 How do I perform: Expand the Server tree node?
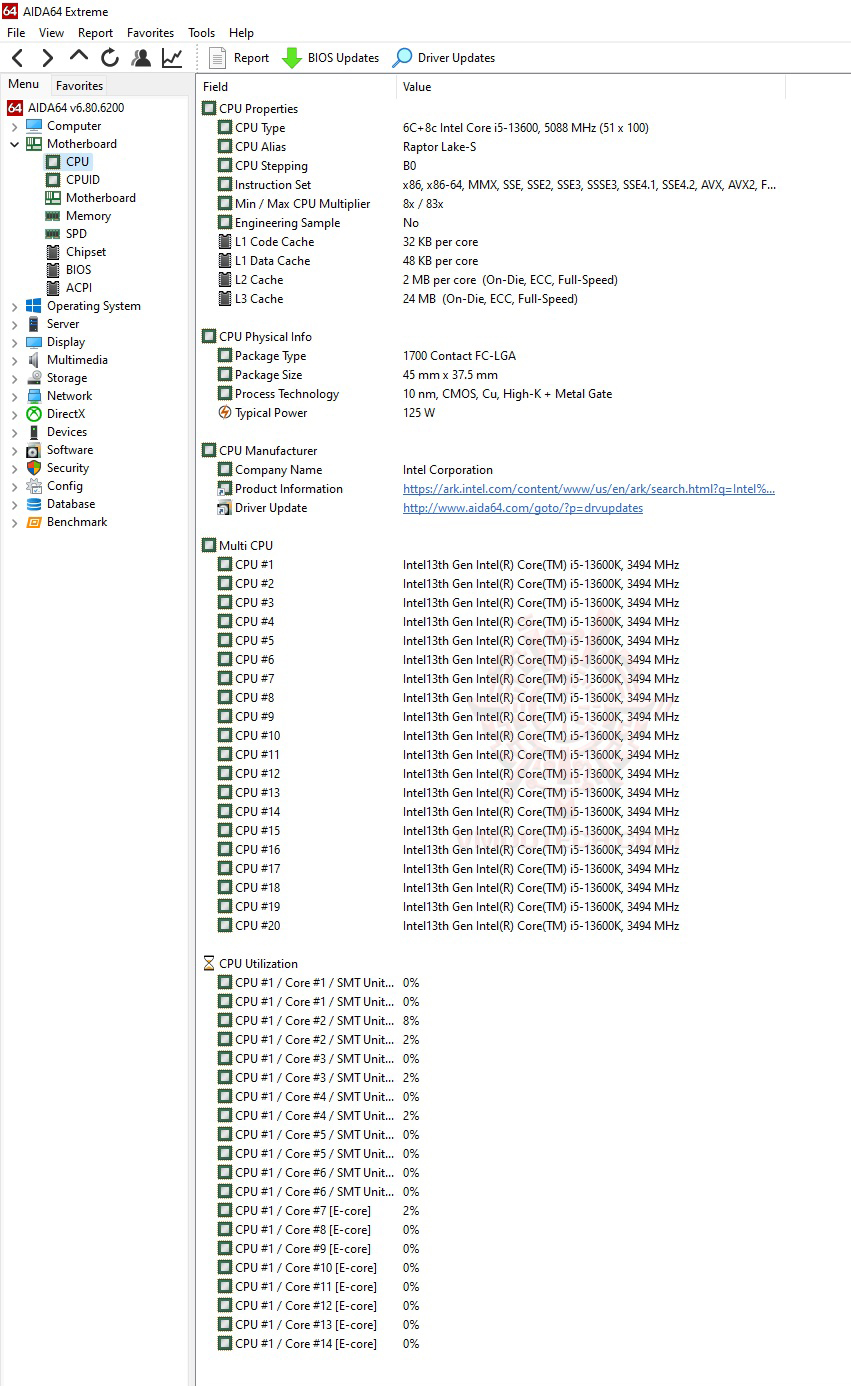point(14,324)
